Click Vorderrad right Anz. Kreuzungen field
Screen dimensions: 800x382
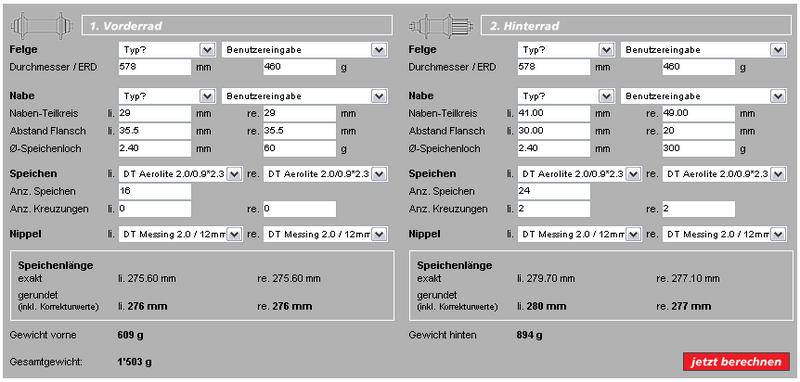click(x=299, y=209)
